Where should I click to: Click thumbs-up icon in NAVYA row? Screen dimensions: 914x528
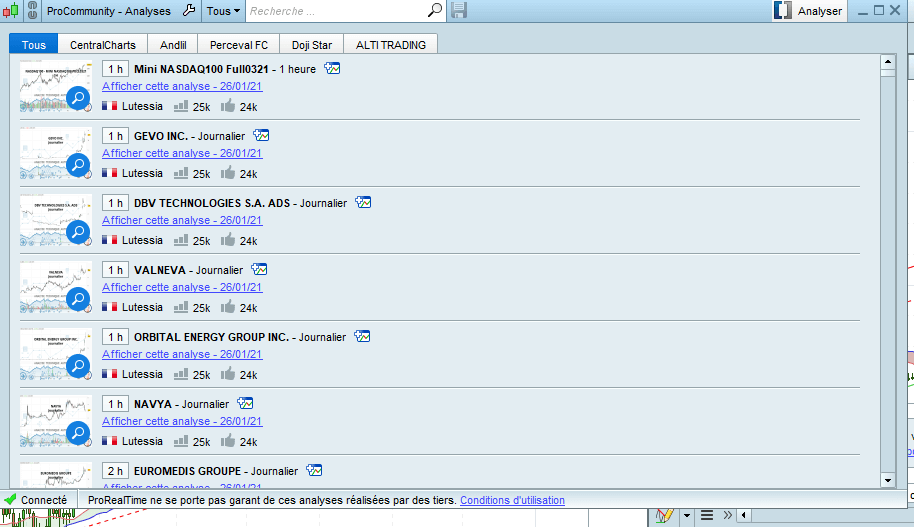coord(228,441)
